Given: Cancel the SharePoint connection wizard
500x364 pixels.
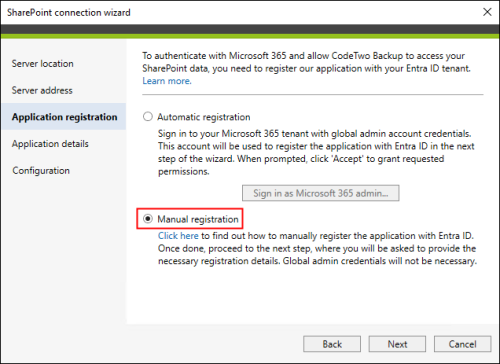Looking at the screenshot, I should coord(463,344).
